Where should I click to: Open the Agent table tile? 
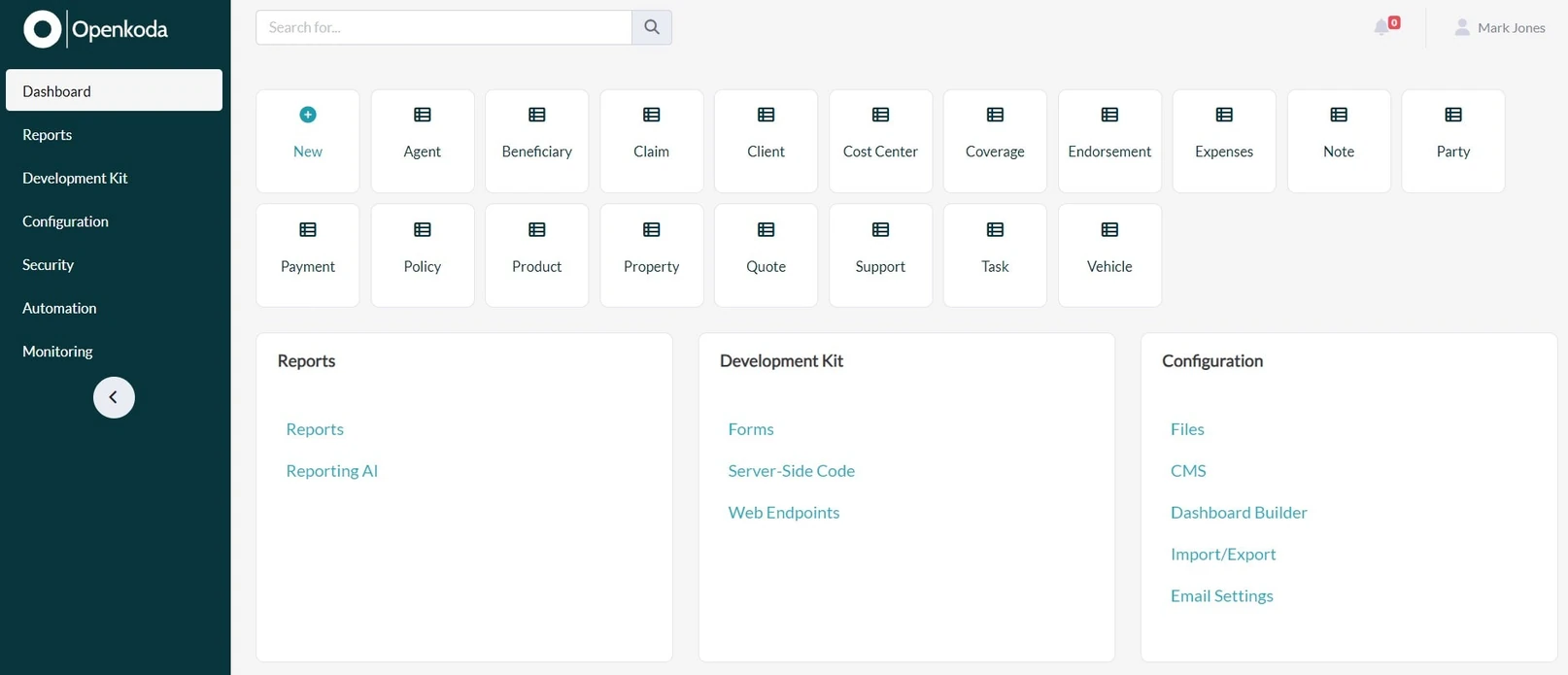[x=423, y=141]
